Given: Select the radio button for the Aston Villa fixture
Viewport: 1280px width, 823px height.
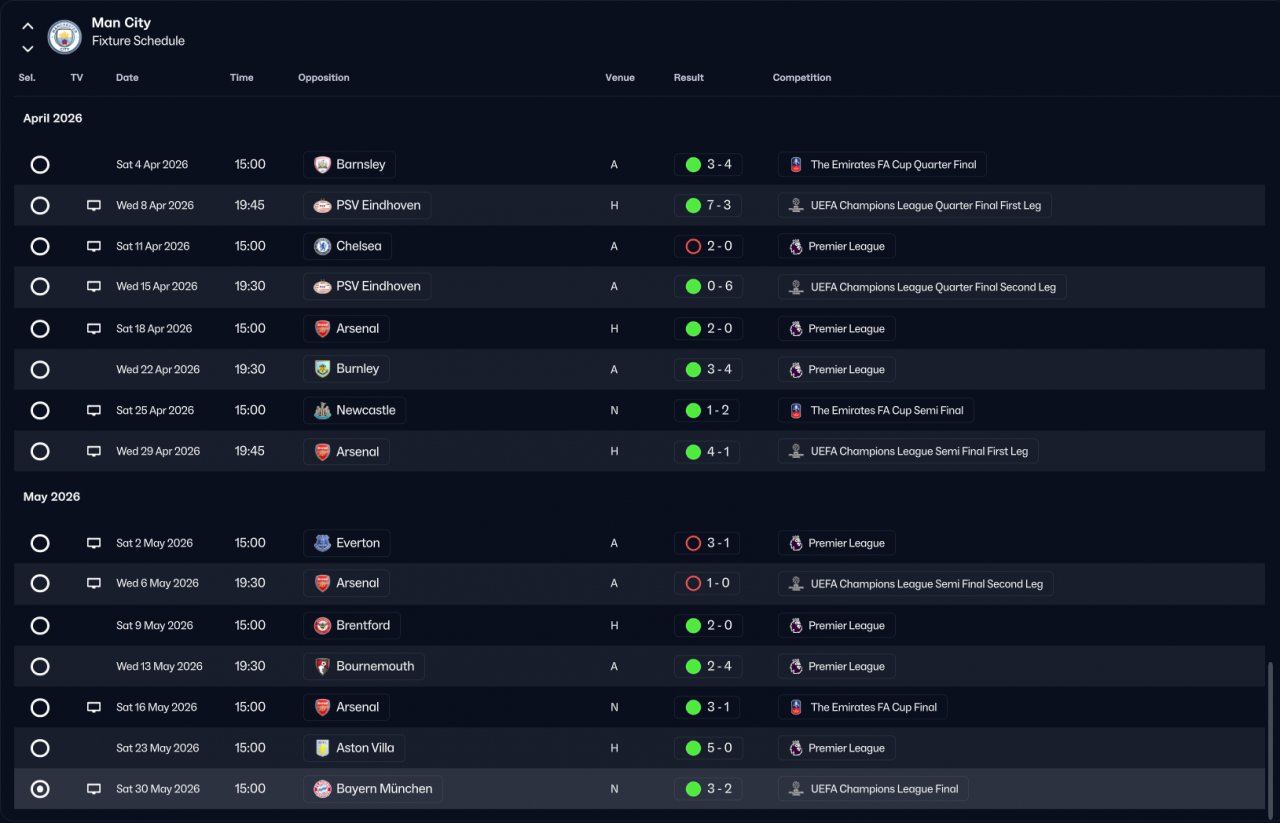Looking at the screenshot, I should pyautogui.click(x=40, y=748).
